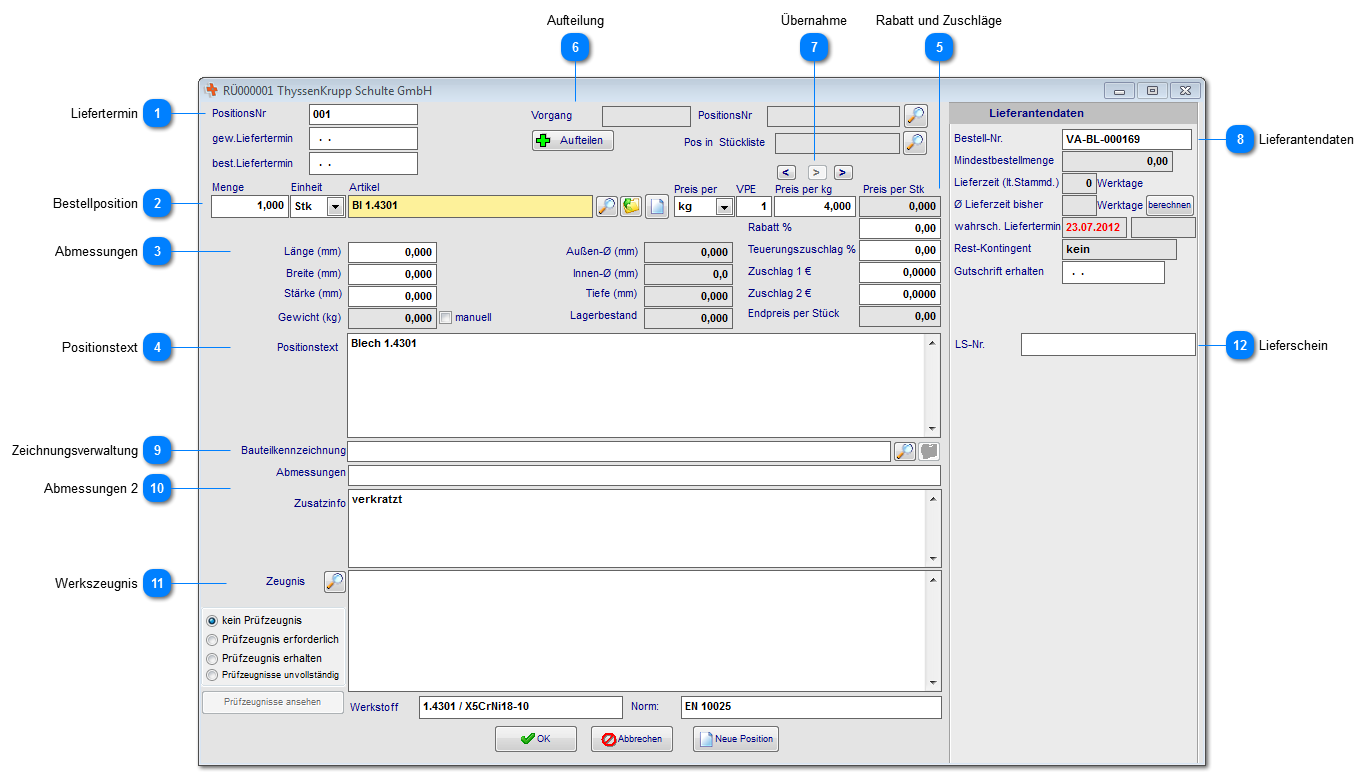Image resolution: width=1370 pixels, height=774 pixels.
Task: Click the Rabatt % input field
Action: point(900,229)
